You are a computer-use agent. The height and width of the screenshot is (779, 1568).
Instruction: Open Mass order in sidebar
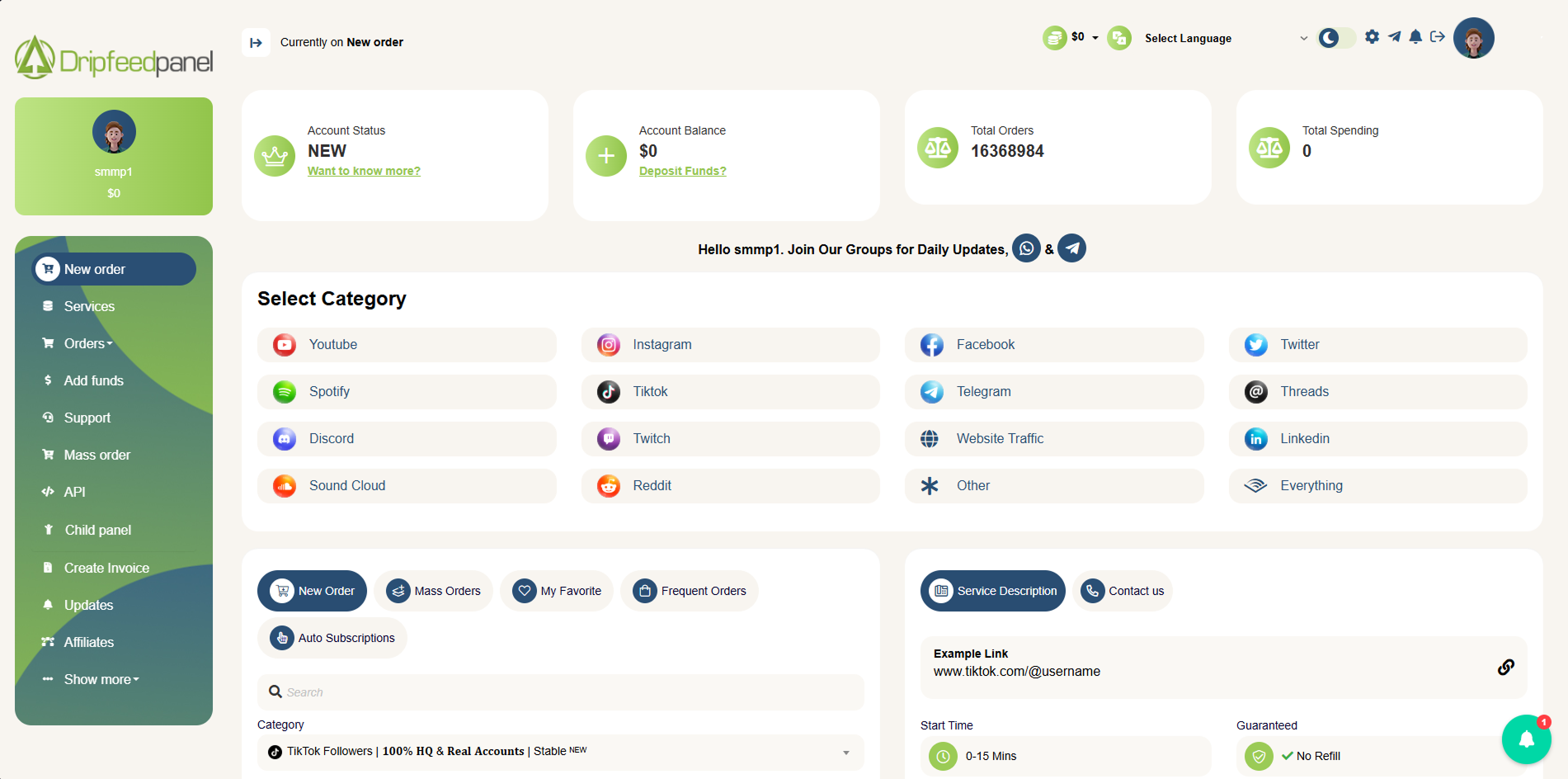coord(114,455)
